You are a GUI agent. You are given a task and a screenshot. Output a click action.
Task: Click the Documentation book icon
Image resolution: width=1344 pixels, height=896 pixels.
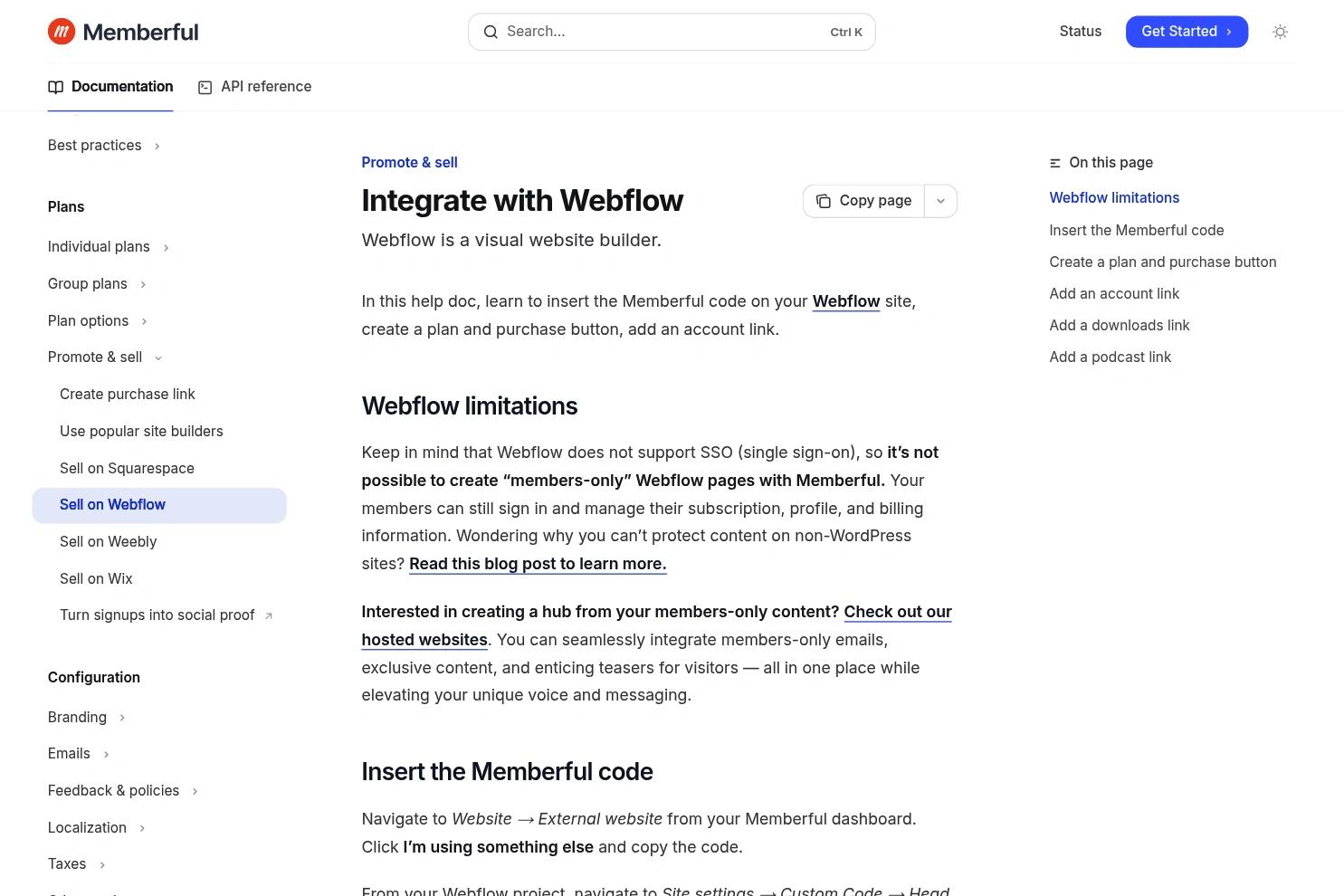55,87
